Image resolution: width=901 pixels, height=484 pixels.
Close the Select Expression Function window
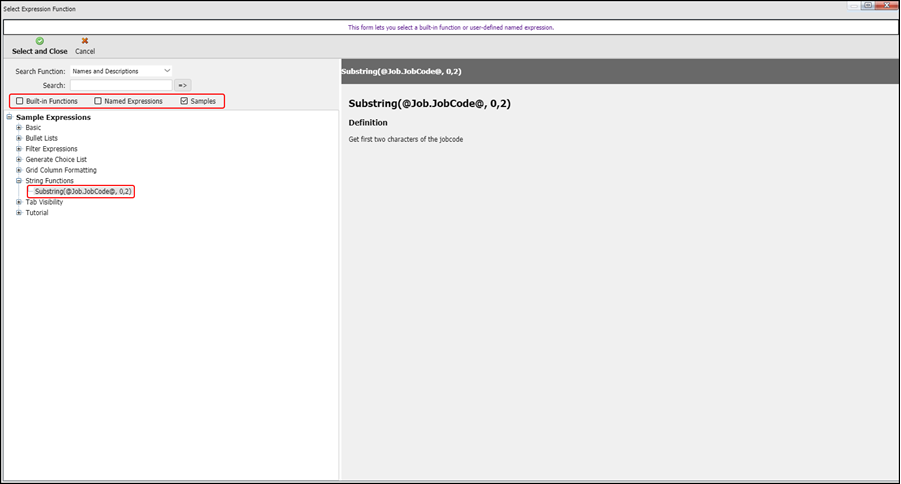pyautogui.click(x=886, y=6)
